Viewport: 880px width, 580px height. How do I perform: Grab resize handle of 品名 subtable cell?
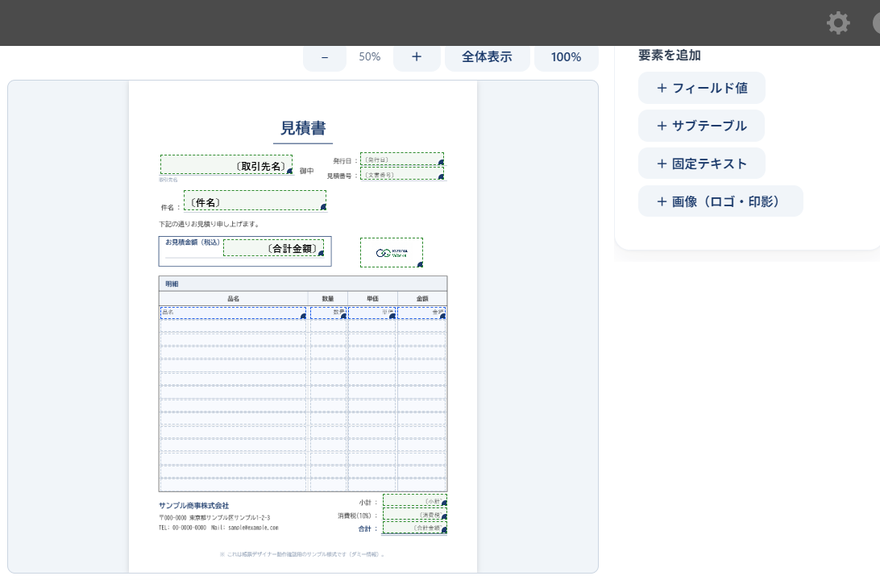303,316
